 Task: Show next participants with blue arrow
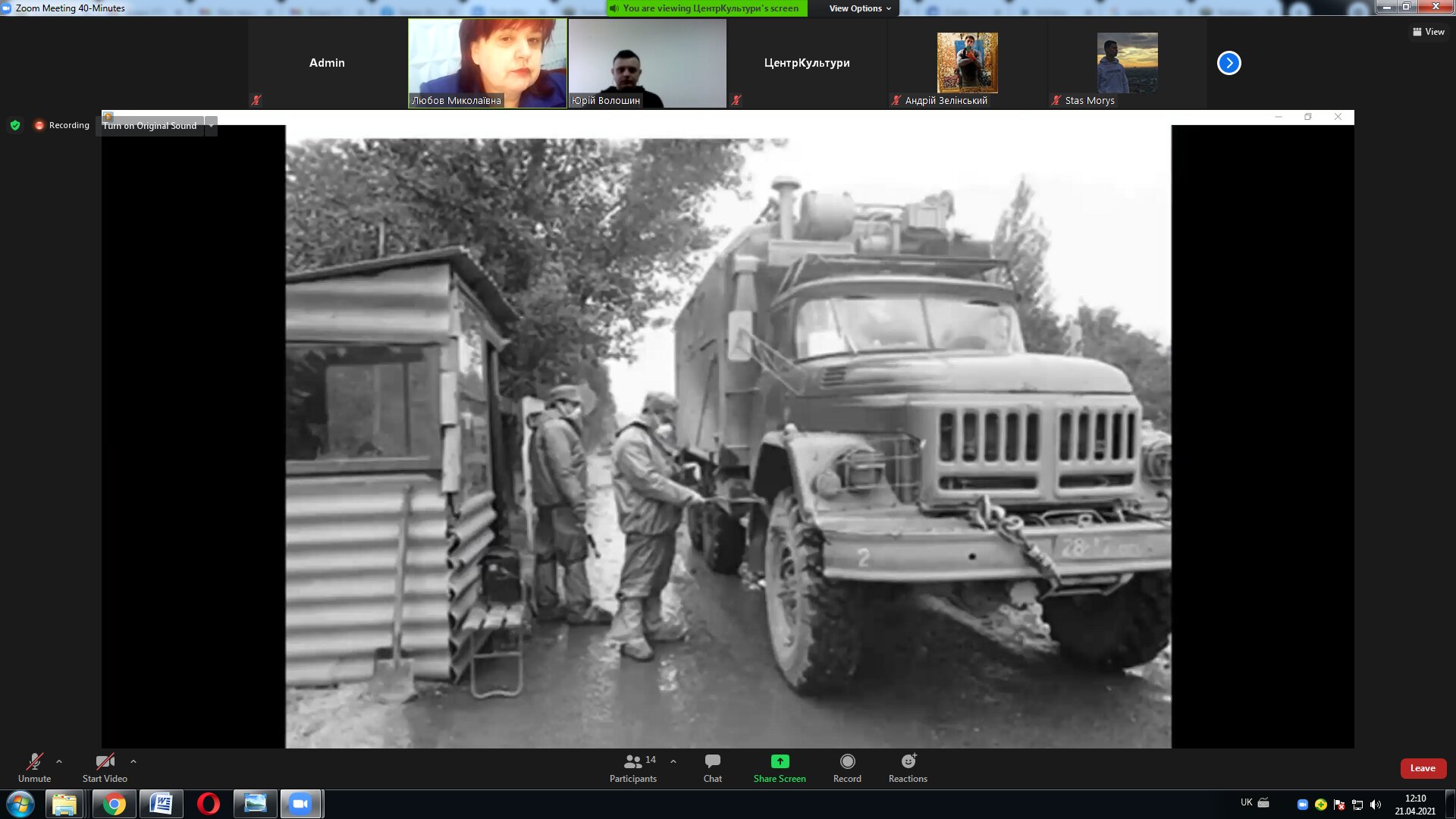click(x=1228, y=63)
